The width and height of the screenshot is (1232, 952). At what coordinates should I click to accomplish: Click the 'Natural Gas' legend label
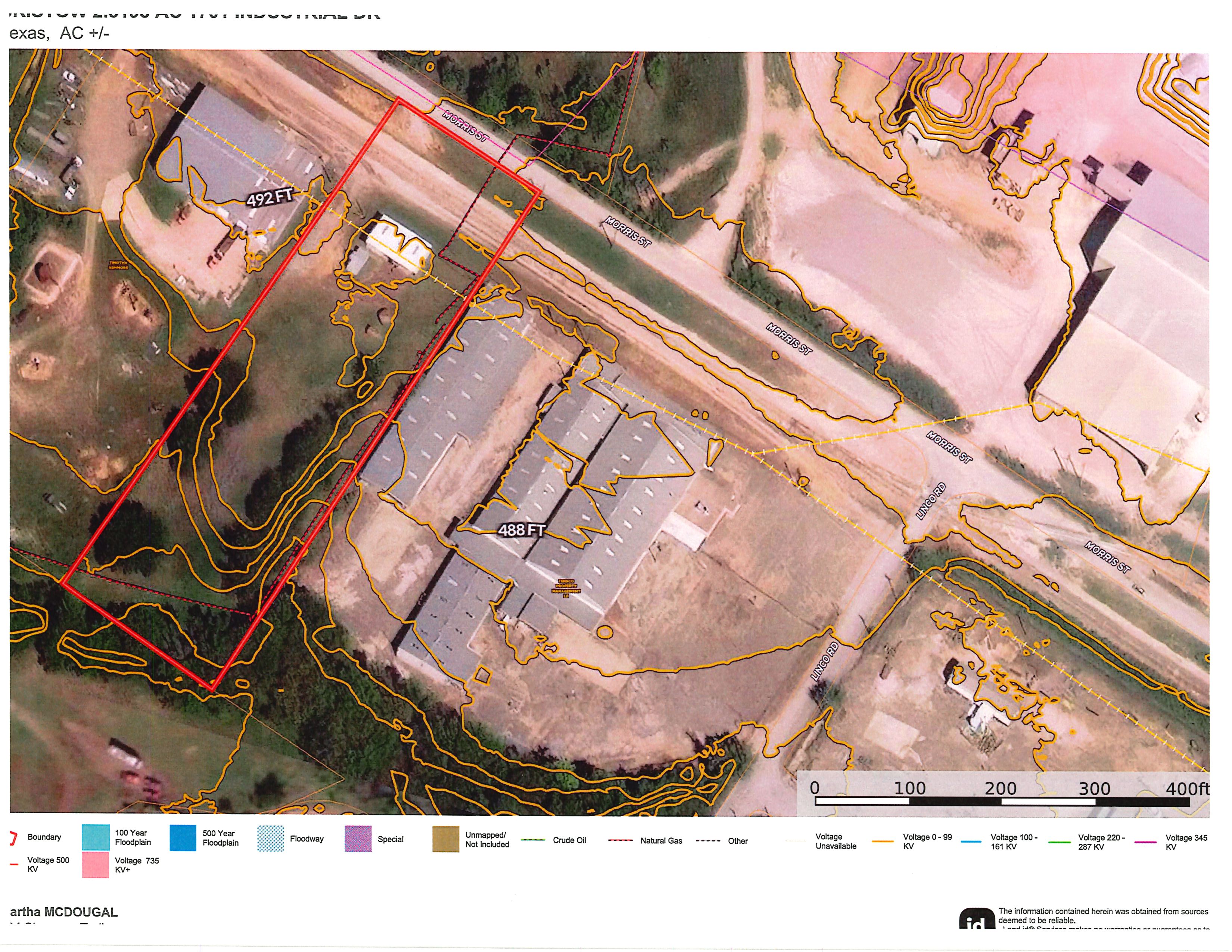point(661,840)
